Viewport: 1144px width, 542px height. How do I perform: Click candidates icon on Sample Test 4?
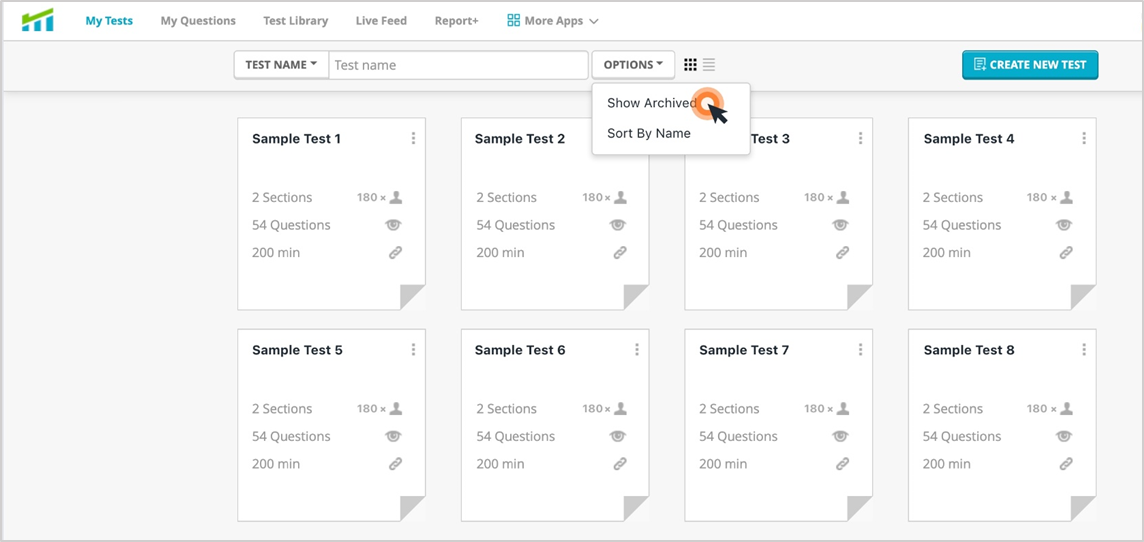(1066, 198)
